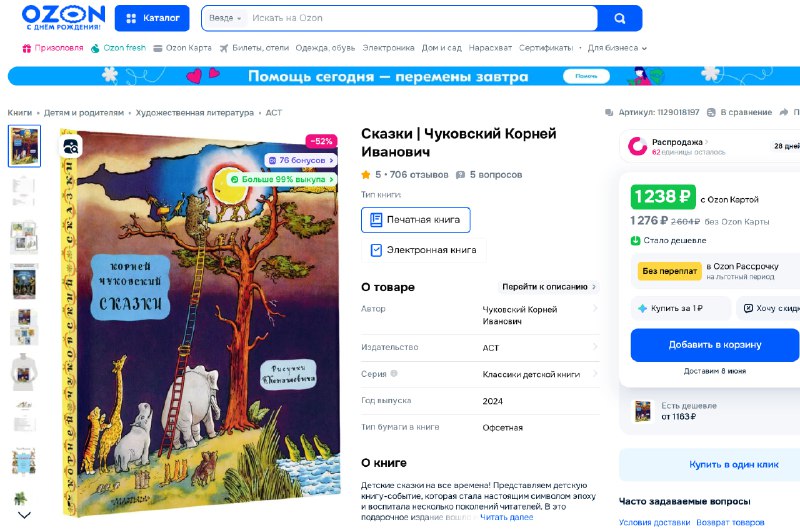Screen dimensions: 800x530
Task: Open the visual image search icon on cover
Action: 71,147
